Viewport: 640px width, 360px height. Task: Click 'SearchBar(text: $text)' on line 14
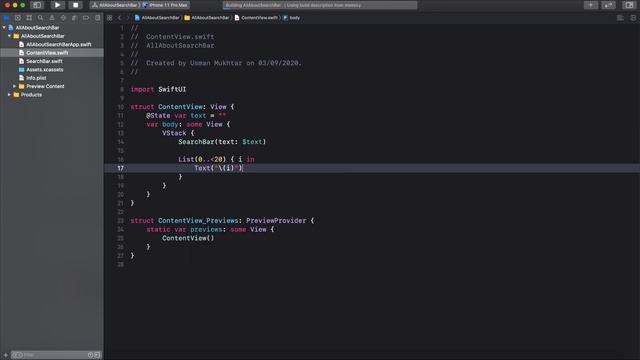point(222,142)
